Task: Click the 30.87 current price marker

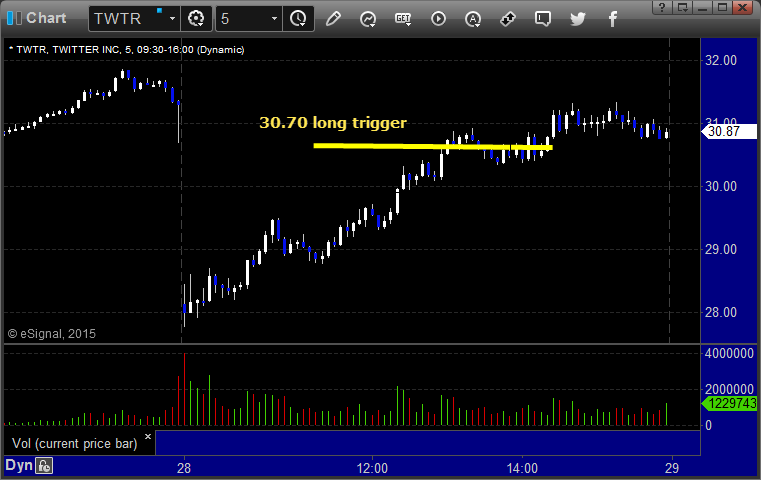Action: [729, 132]
